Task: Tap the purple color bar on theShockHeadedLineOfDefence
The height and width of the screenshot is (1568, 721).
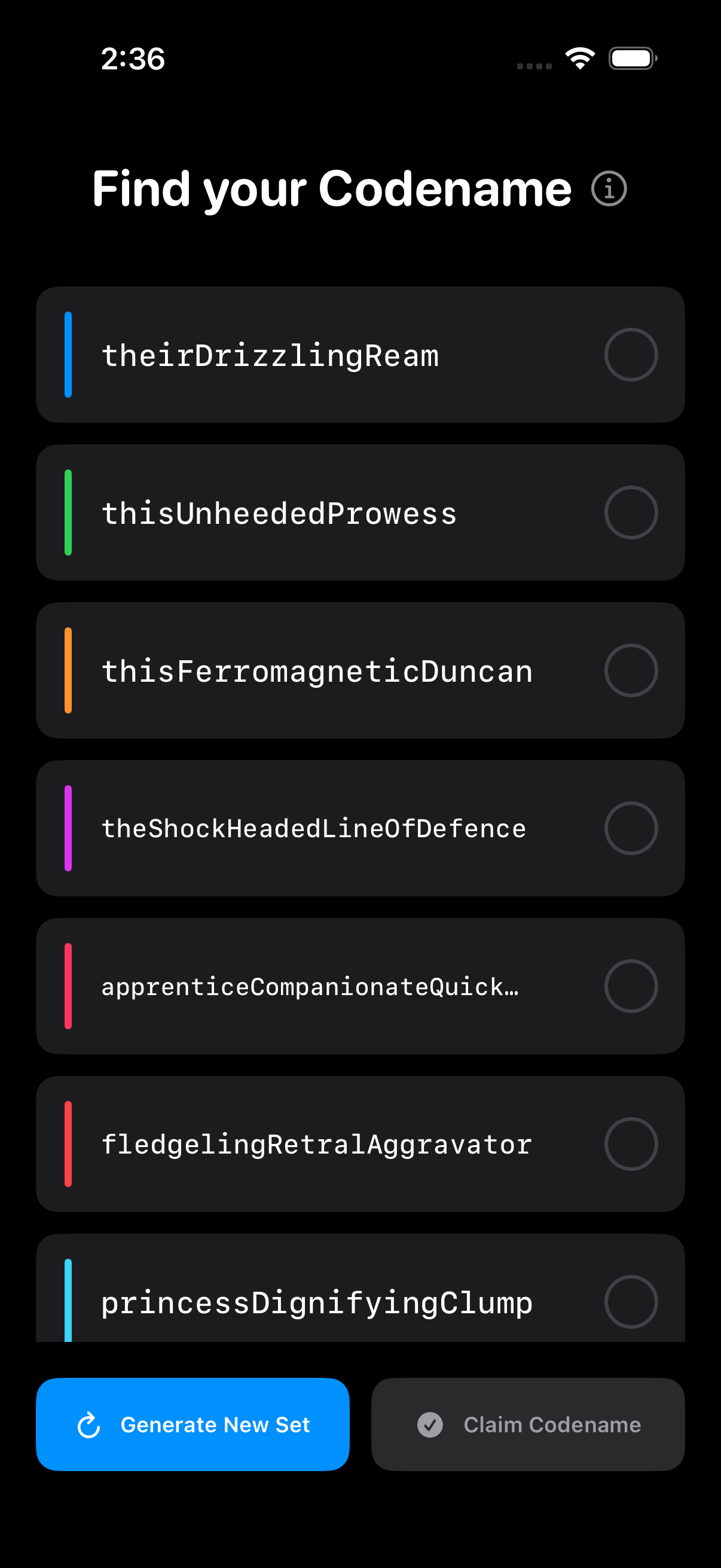Action: pos(68,828)
